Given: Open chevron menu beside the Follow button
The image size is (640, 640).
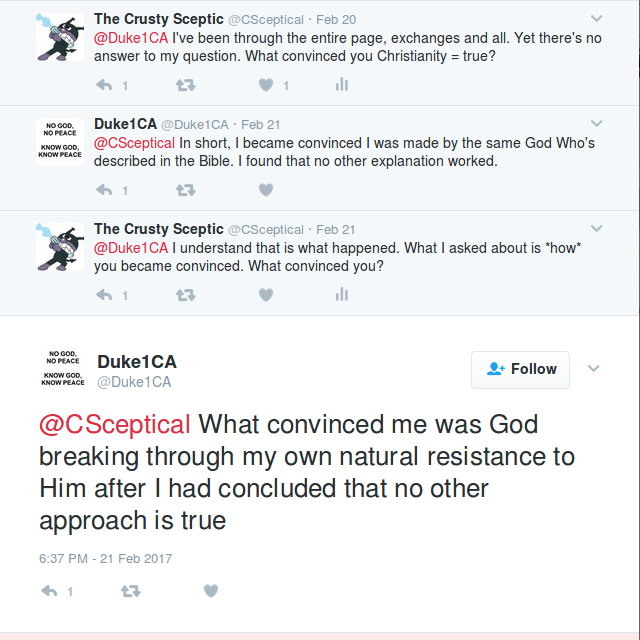Looking at the screenshot, I should click(593, 369).
